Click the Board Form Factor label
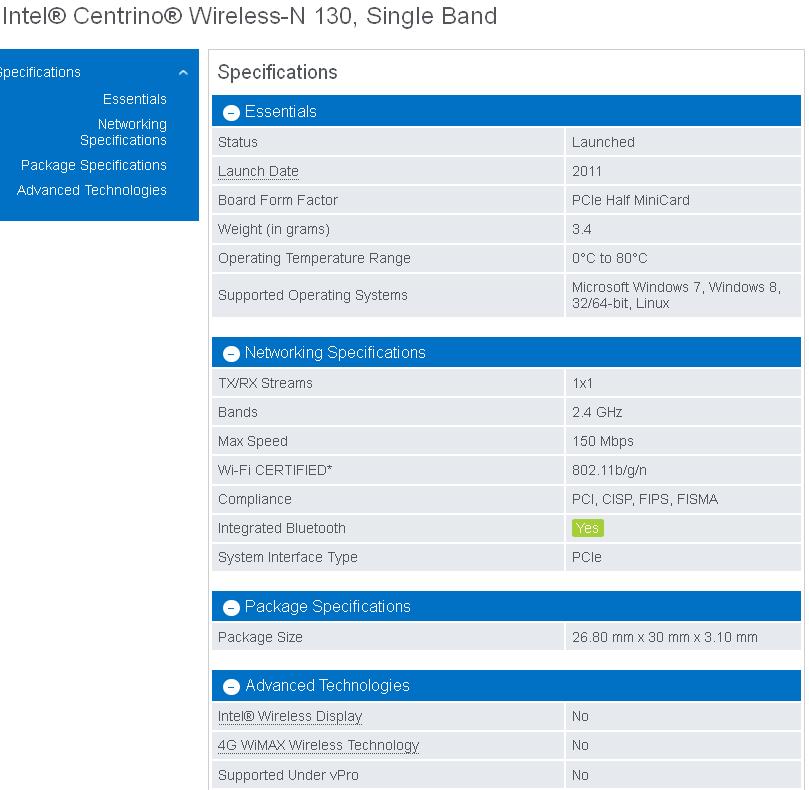The width and height of the screenshot is (809, 790). (x=278, y=200)
